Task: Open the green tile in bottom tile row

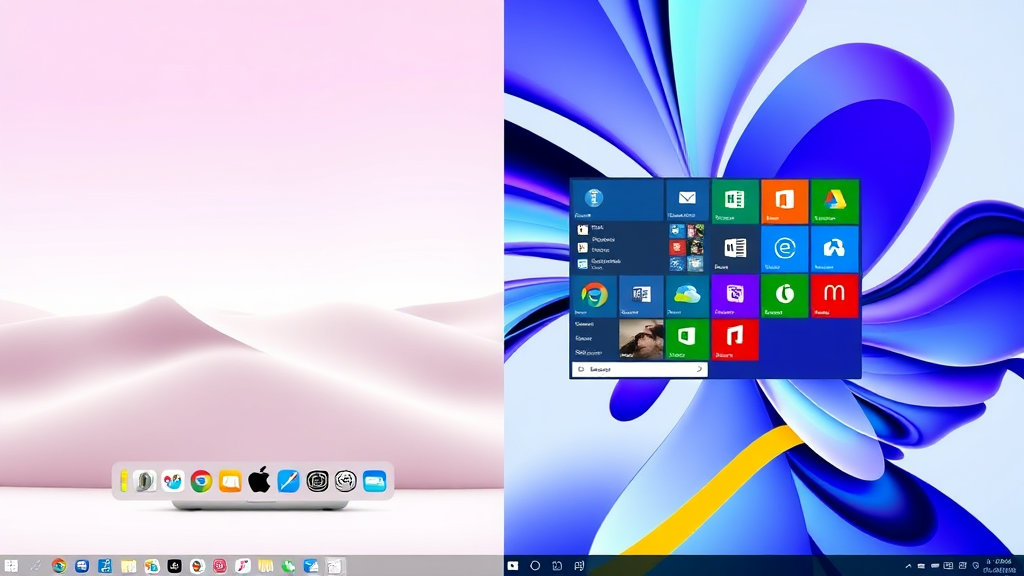Action: pyautogui.click(x=687, y=339)
